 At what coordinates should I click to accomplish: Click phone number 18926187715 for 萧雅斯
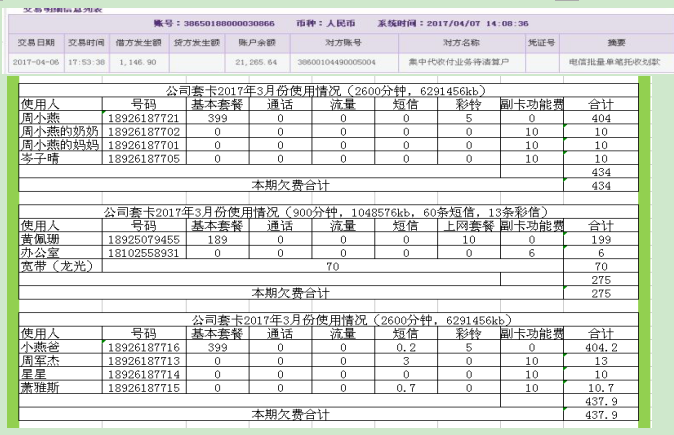[143, 387]
